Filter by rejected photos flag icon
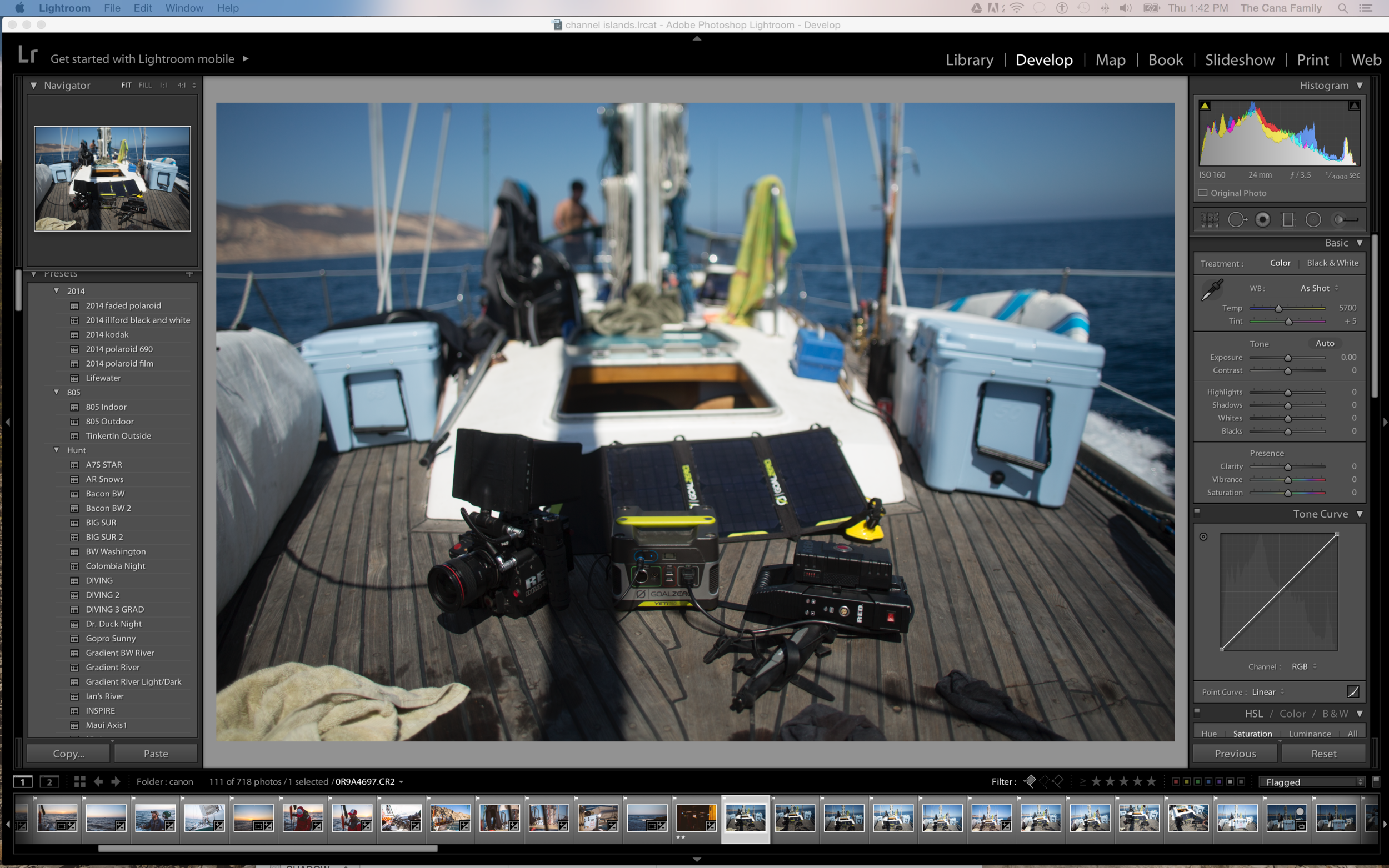The height and width of the screenshot is (868, 1389). click(1058, 781)
